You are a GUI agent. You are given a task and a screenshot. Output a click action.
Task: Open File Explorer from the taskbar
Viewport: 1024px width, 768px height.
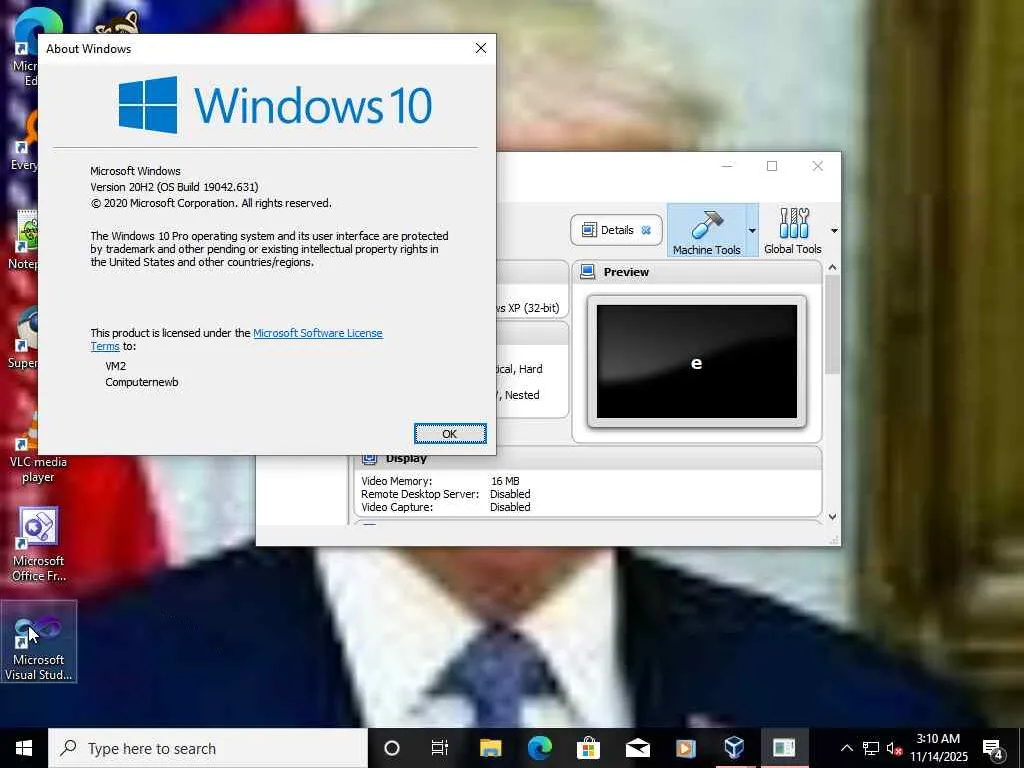490,748
